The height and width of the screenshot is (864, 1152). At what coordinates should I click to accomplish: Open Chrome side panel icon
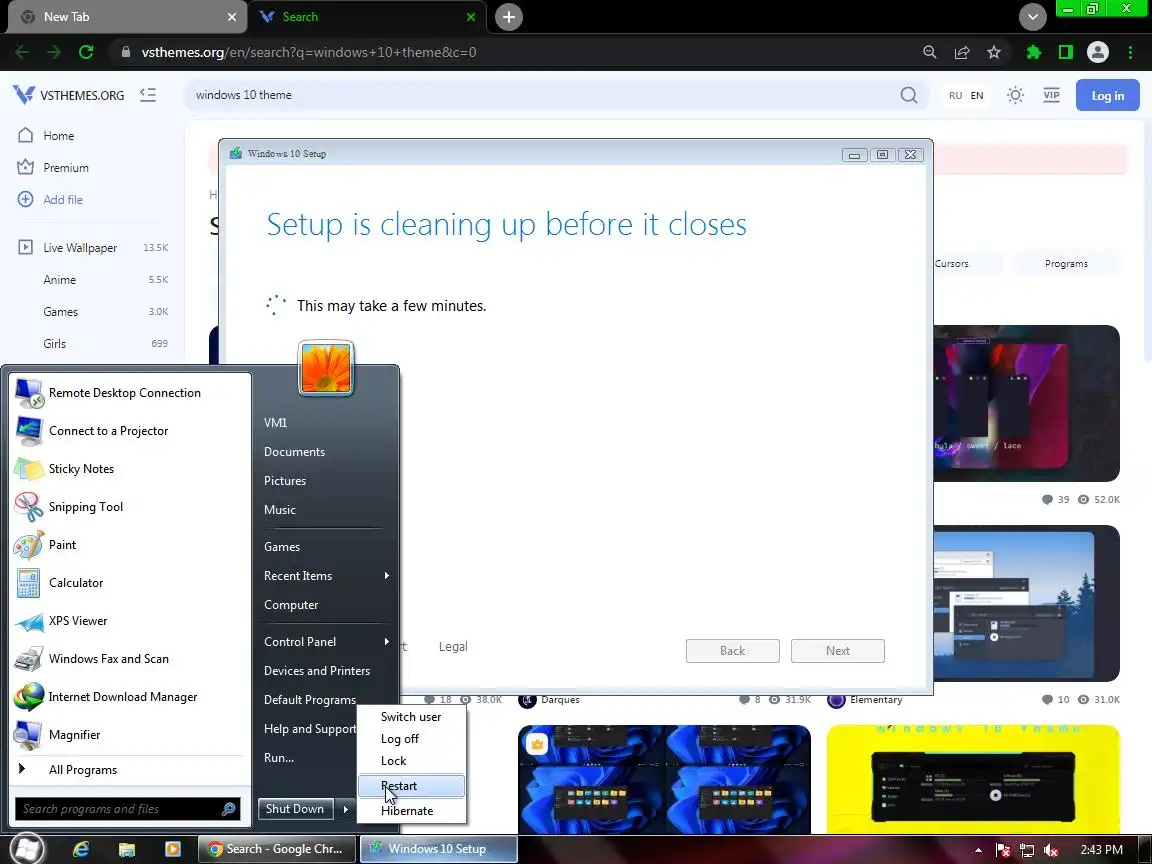(x=1065, y=52)
